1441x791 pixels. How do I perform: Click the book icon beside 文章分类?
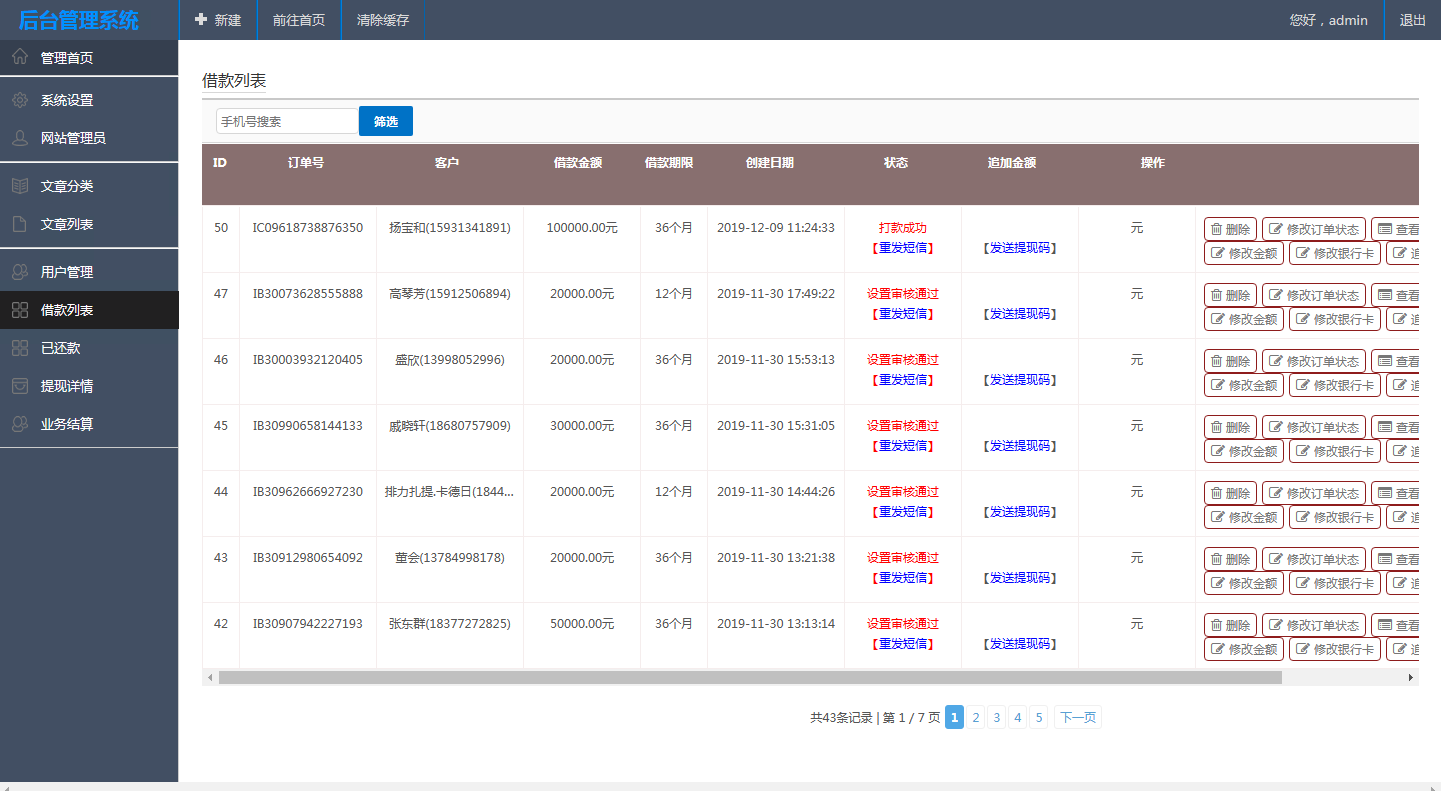coord(20,186)
